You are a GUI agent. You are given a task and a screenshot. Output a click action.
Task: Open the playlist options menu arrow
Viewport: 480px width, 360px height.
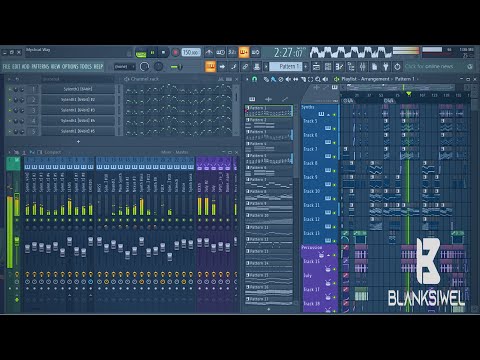pyautogui.click(x=247, y=79)
